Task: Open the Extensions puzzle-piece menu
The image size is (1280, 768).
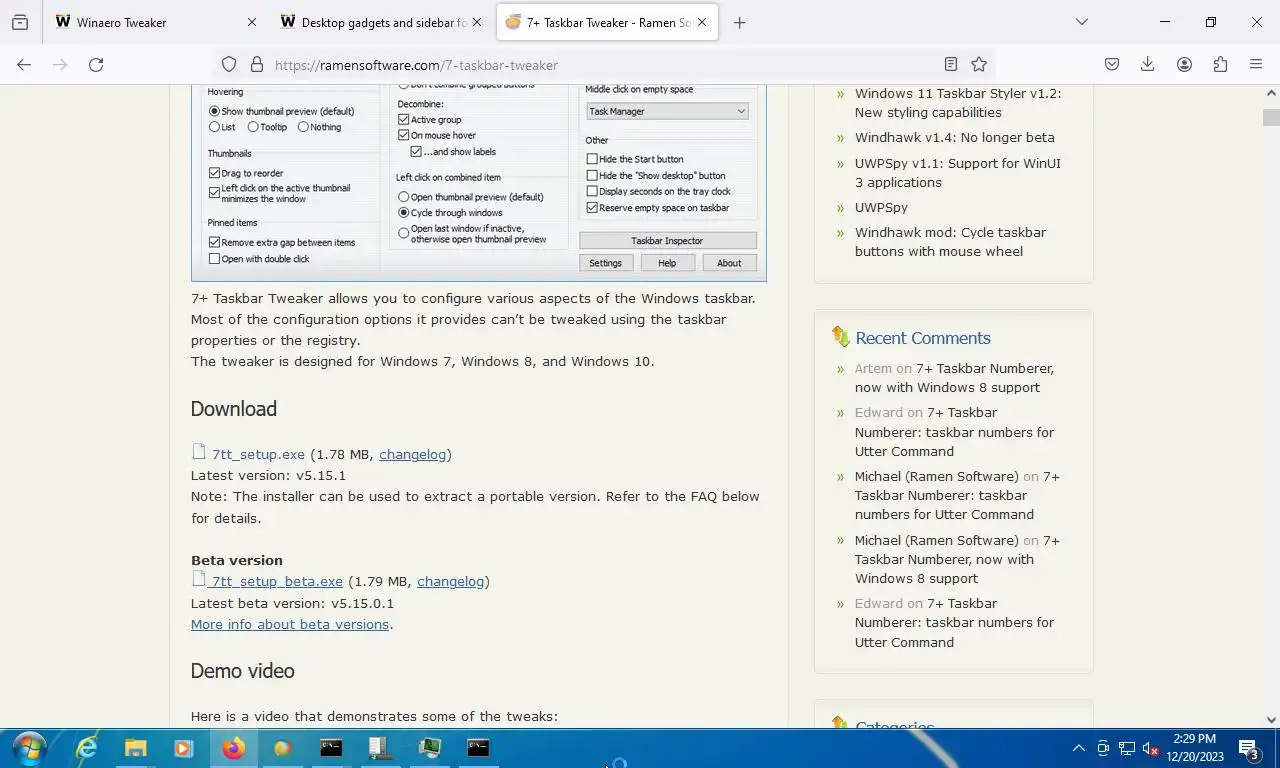Action: [1220, 64]
